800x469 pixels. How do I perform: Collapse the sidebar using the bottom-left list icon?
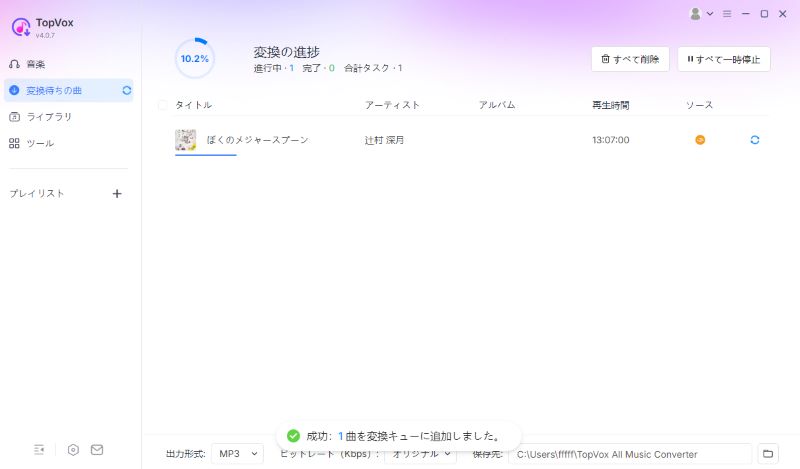click(x=39, y=450)
